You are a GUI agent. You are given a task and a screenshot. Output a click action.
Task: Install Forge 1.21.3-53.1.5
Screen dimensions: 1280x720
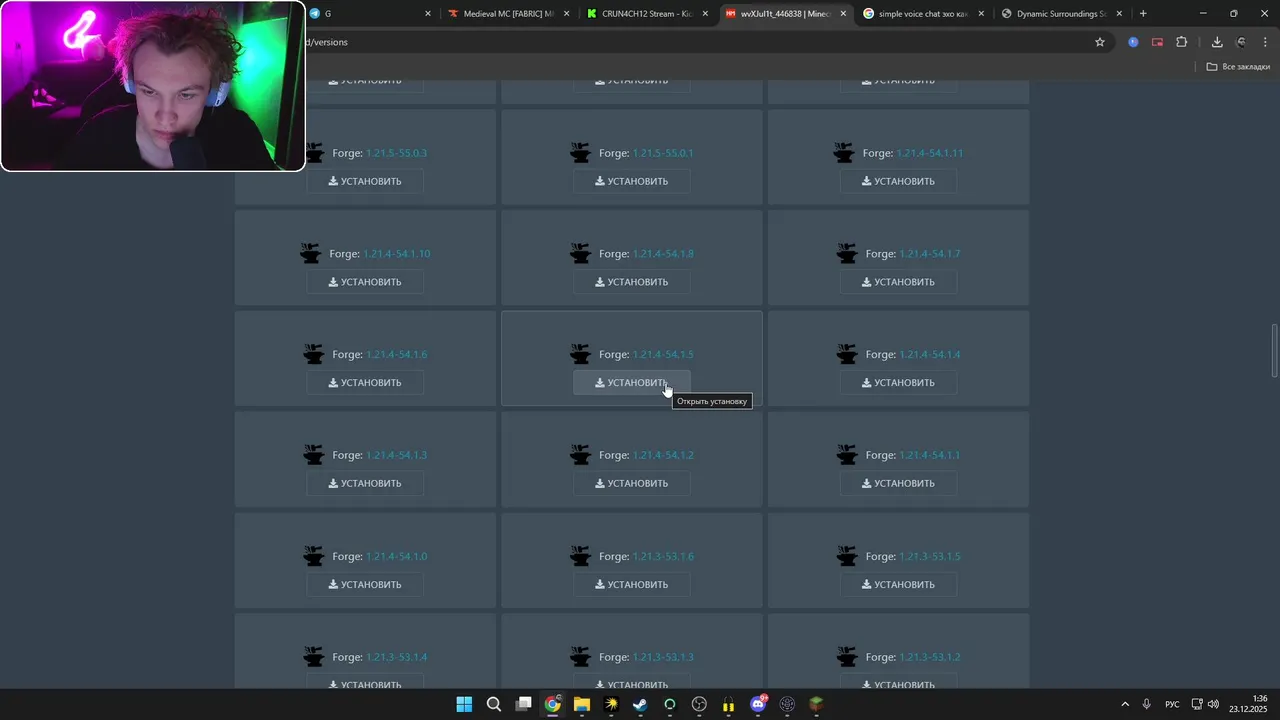(898, 584)
